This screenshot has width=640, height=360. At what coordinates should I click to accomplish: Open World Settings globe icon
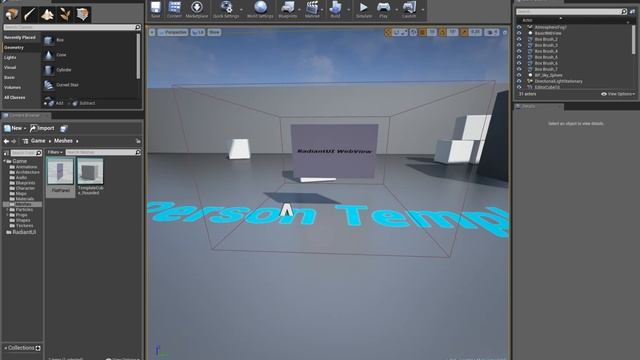pyautogui.click(x=260, y=9)
